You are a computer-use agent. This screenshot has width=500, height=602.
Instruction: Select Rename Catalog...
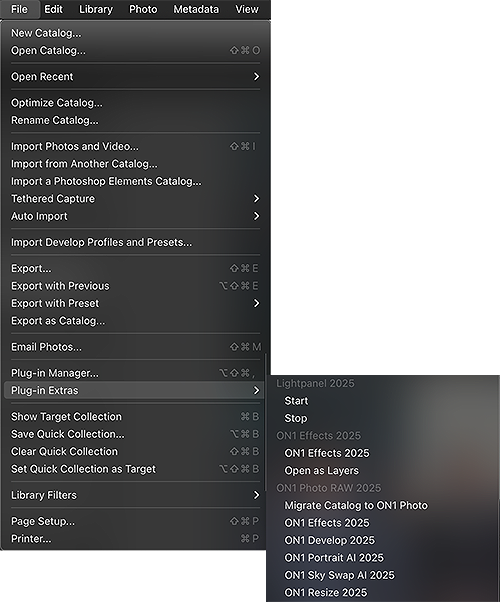[135, 120]
